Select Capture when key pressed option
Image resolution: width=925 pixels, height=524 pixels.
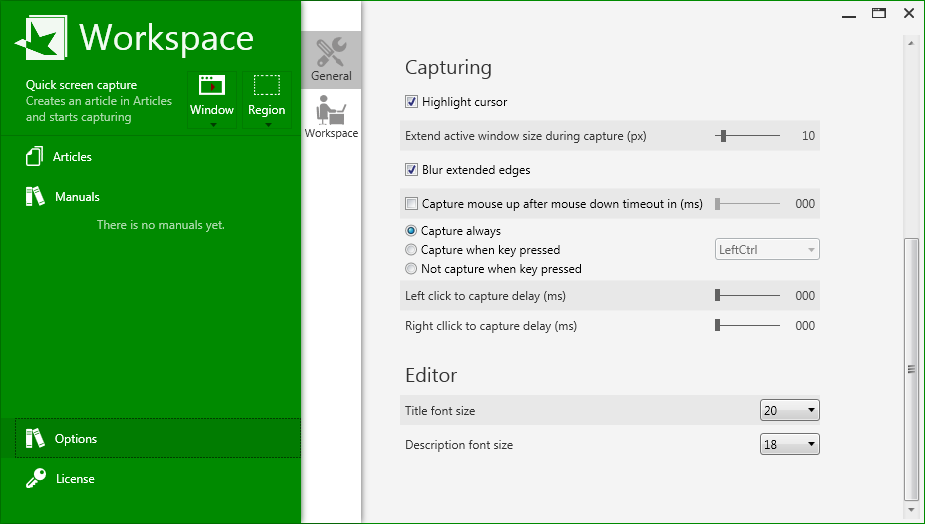coord(411,250)
